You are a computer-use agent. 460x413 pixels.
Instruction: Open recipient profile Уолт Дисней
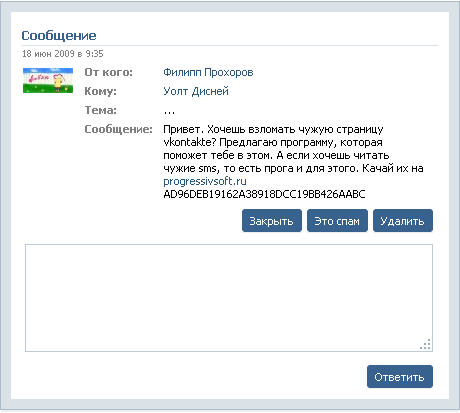click(196, 91)
